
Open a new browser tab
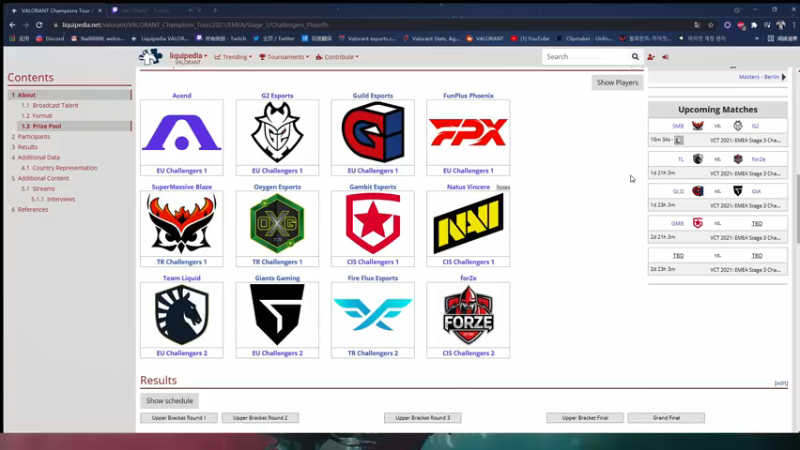click(x=215, y=10)
